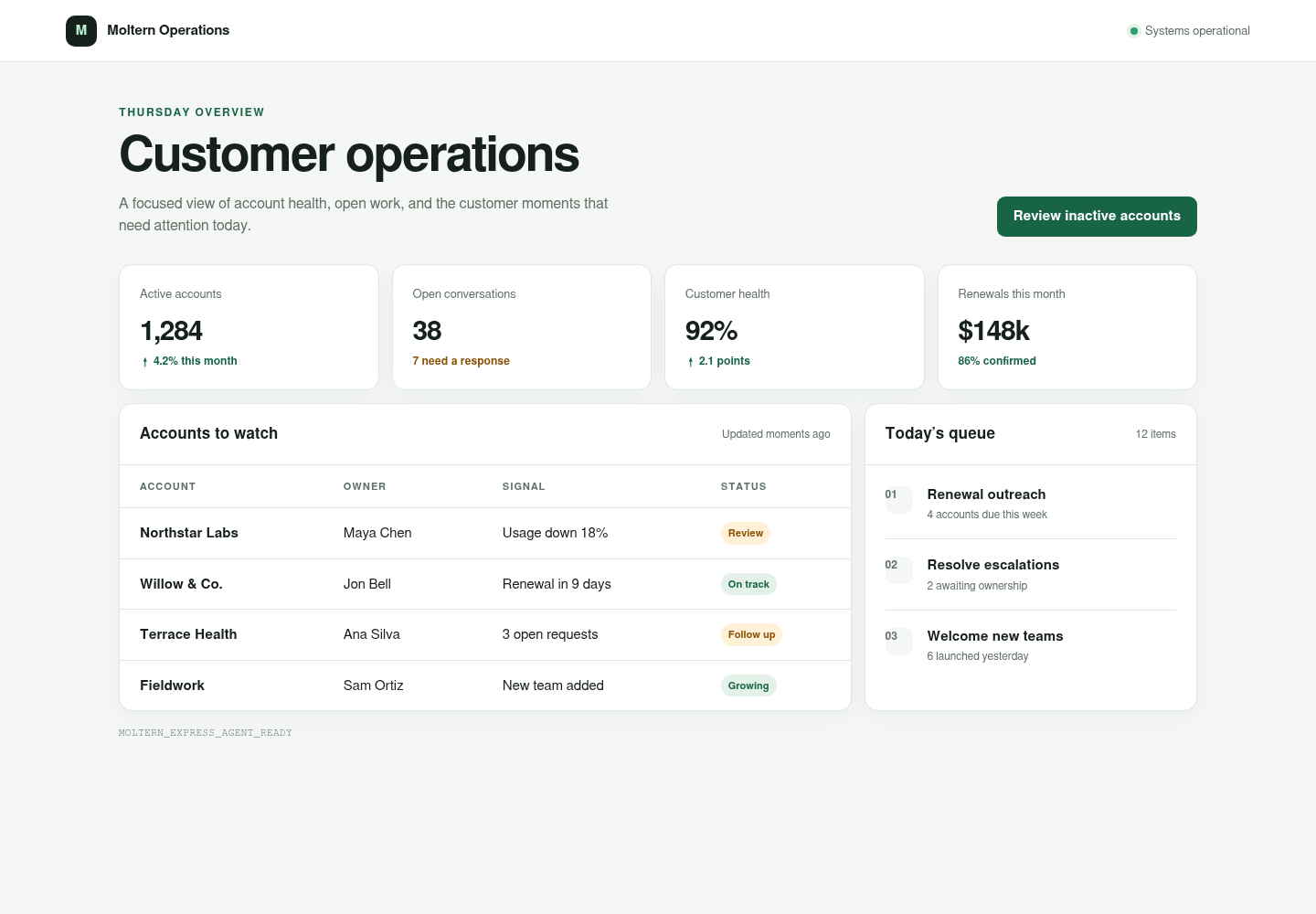Click the Systems operational status text
1316x914 pixels.
[x=1197, y=31]
